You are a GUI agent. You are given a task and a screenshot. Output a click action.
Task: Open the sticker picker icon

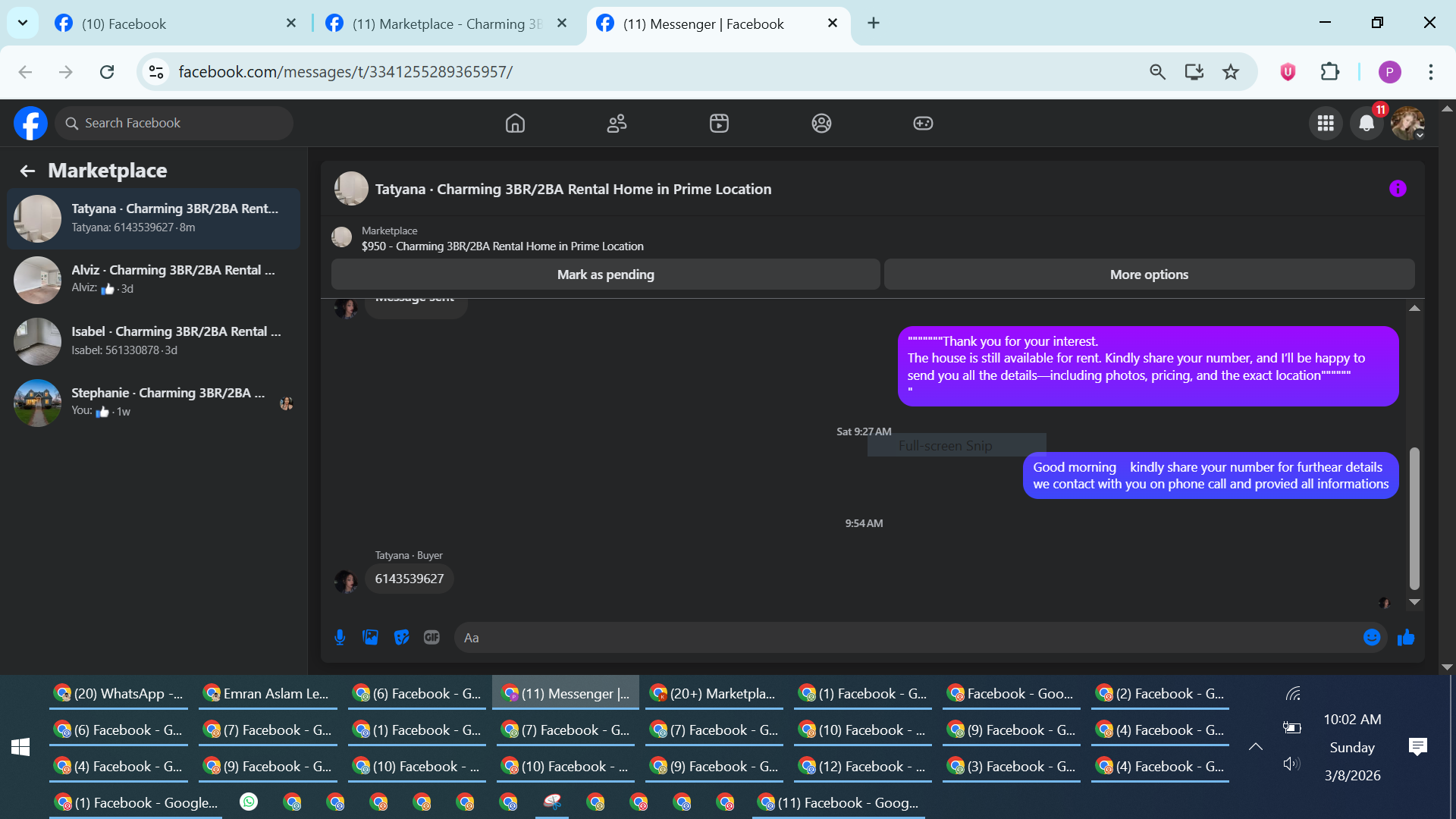coord(401,638)
